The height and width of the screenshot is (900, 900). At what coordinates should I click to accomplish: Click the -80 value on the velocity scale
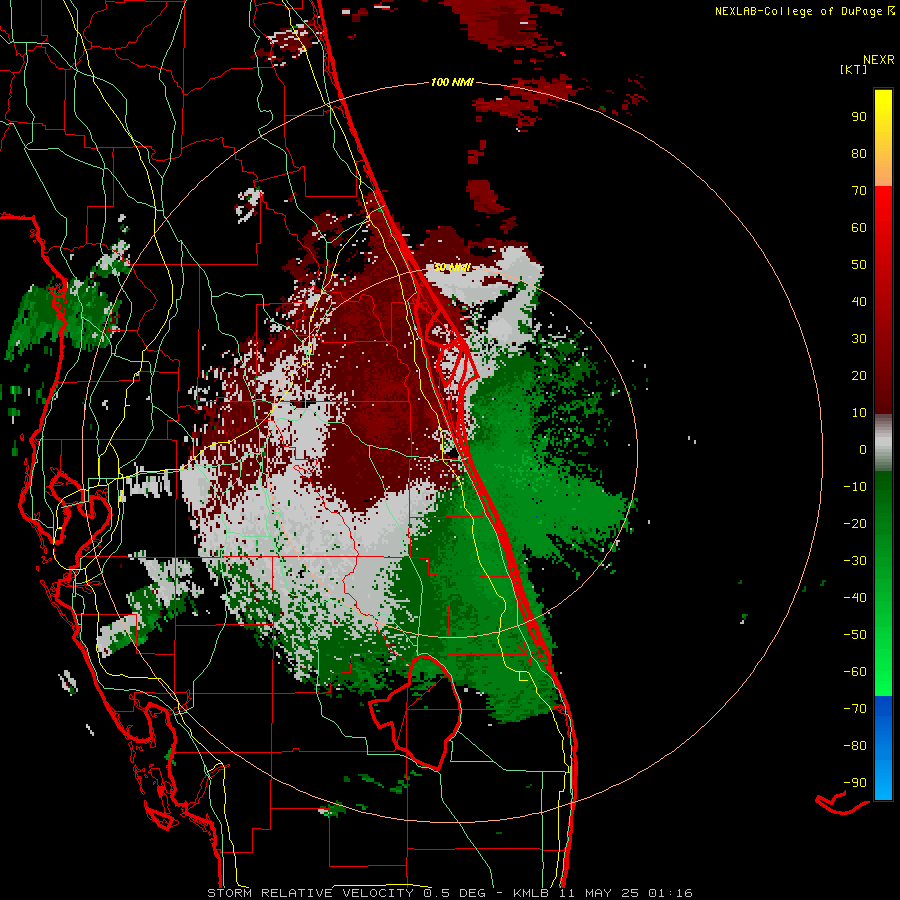pos(855,746)
